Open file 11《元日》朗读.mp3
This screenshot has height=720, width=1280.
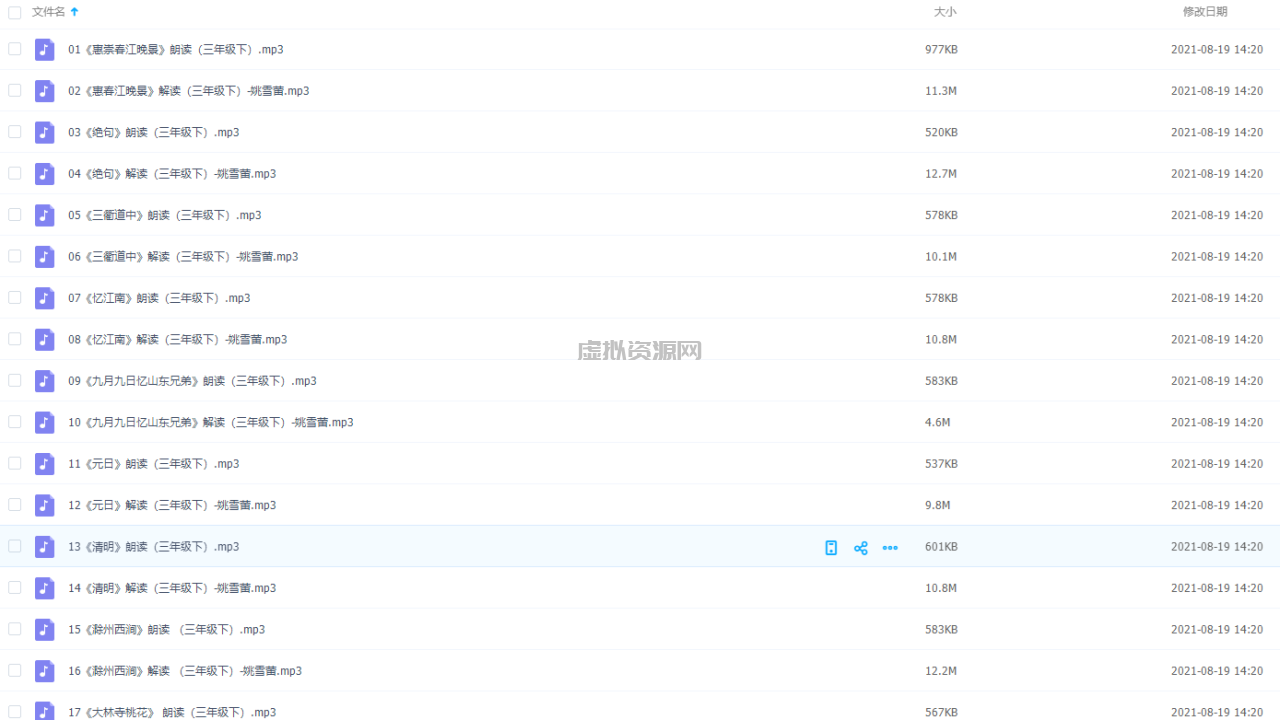pos(154,465)
